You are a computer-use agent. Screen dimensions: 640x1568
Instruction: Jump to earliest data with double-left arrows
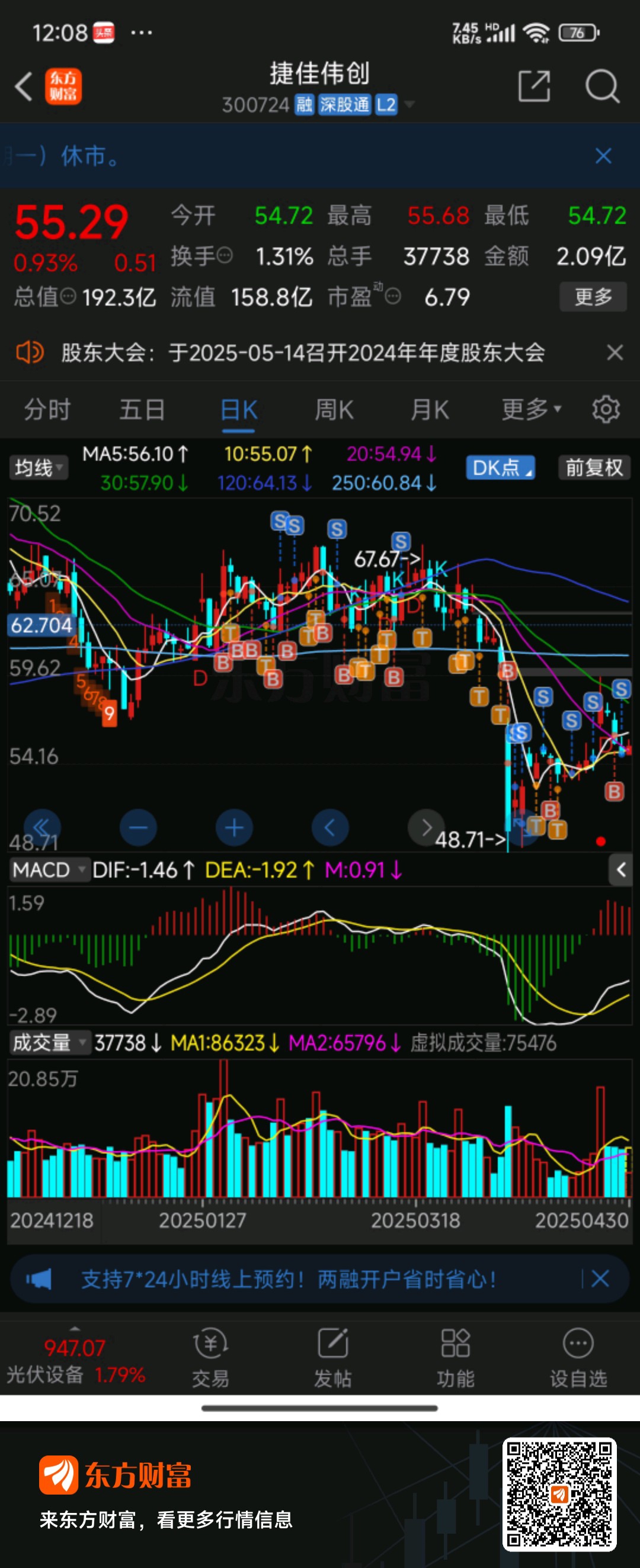(42, 827)
